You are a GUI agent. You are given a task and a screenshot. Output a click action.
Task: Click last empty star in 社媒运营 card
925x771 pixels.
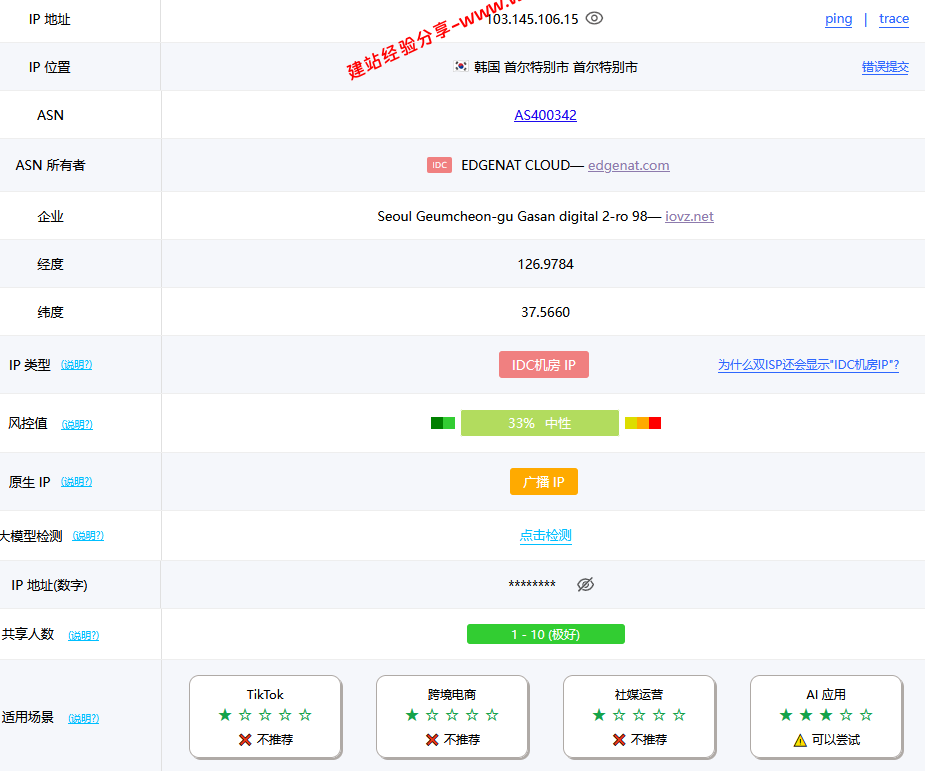tap(679, 715)
